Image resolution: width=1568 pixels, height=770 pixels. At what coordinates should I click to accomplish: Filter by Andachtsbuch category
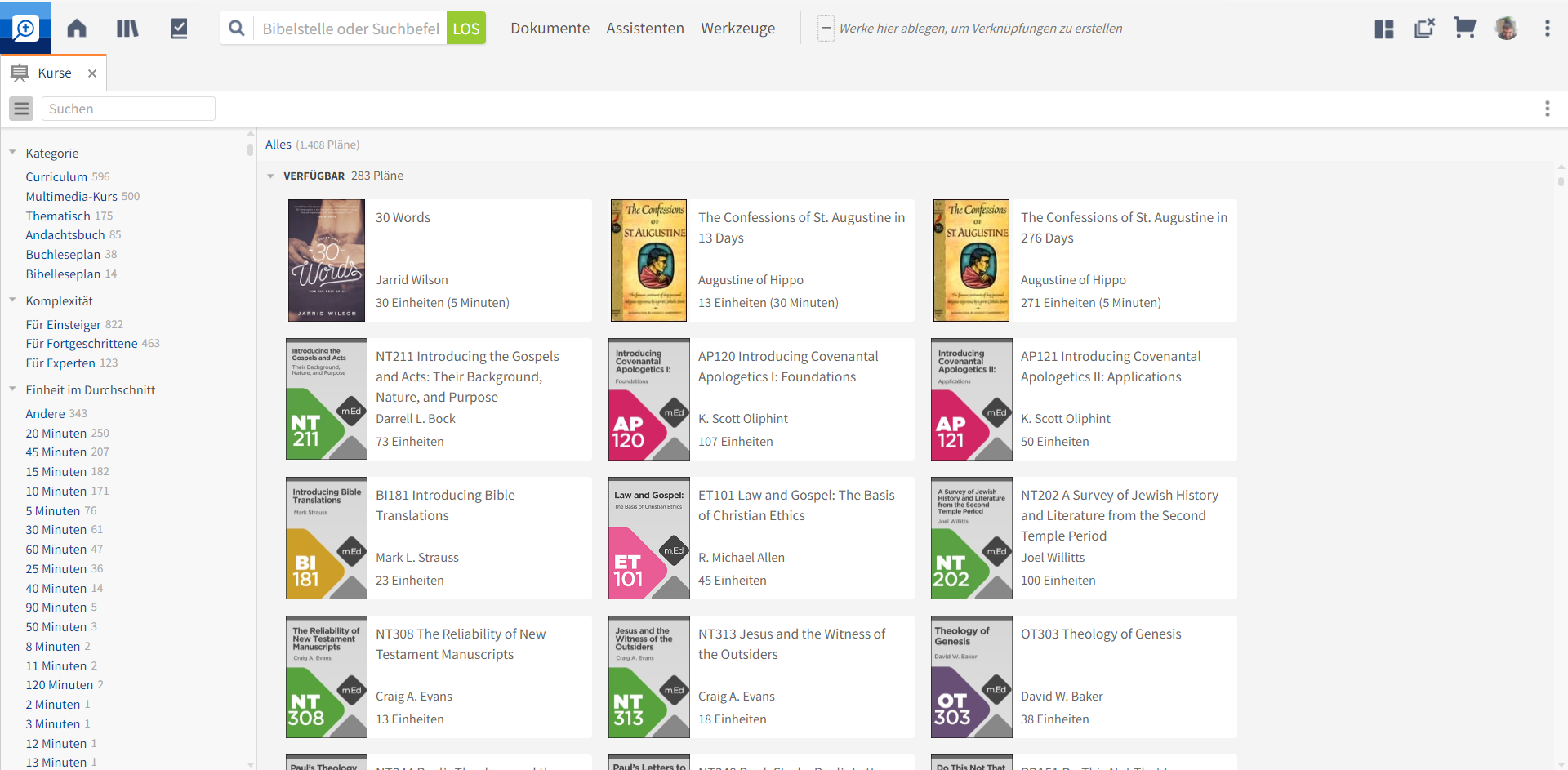[x=65, y=235]
